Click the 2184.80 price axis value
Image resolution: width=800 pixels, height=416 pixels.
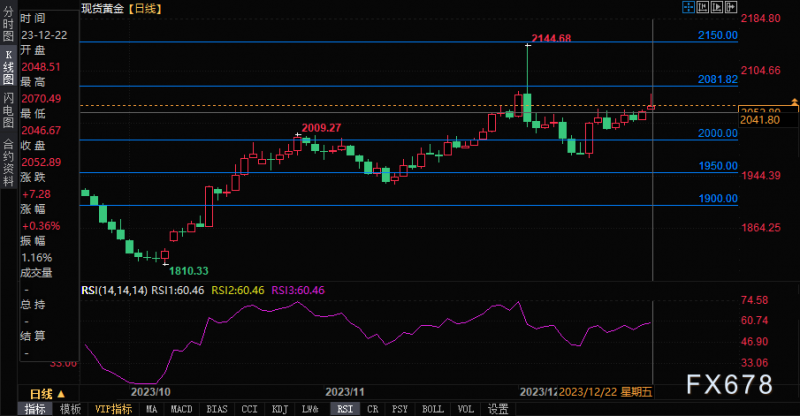(761, 18)
